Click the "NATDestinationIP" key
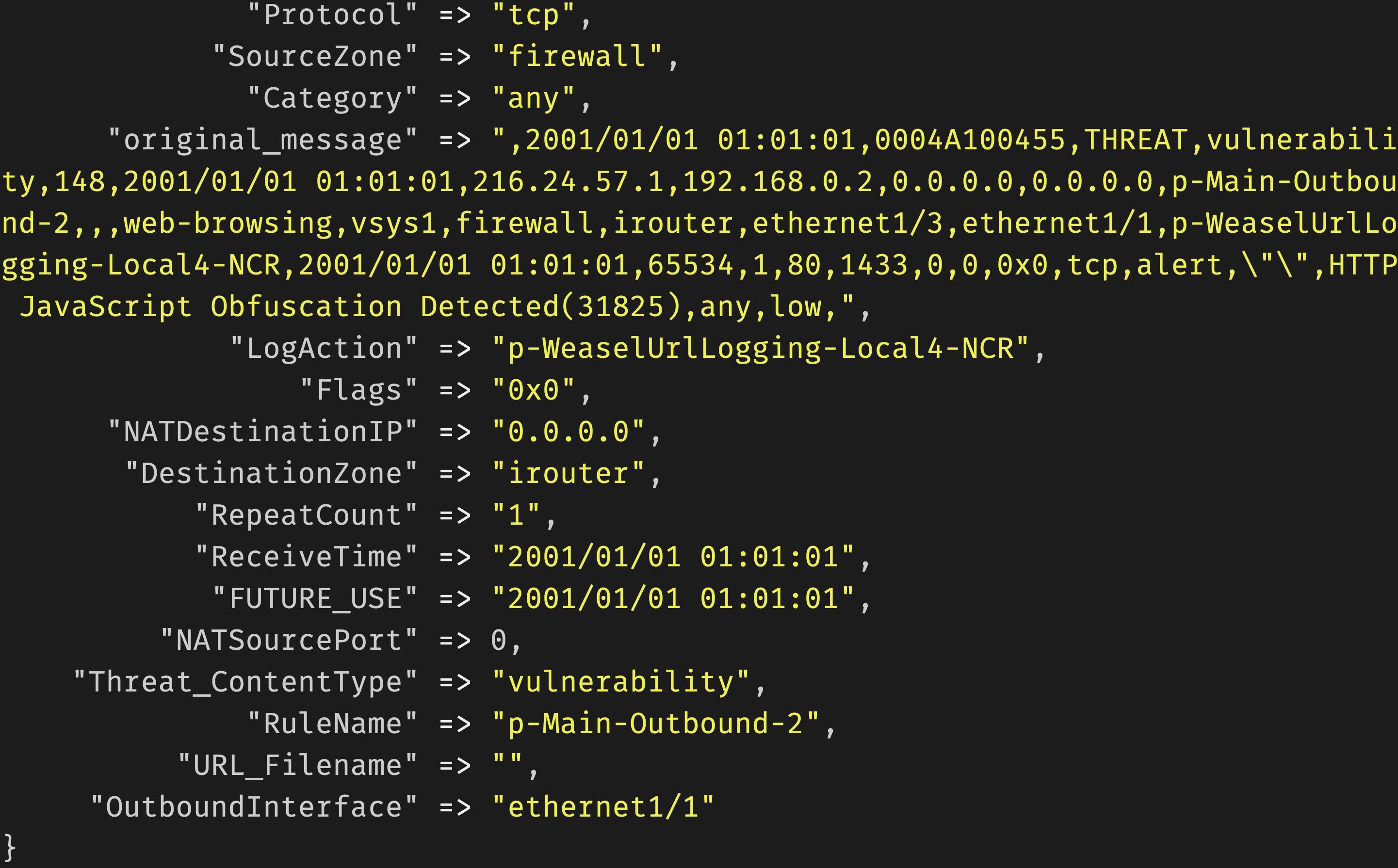This screenshot has height=868, width=1398. click(x=263, y=432)
